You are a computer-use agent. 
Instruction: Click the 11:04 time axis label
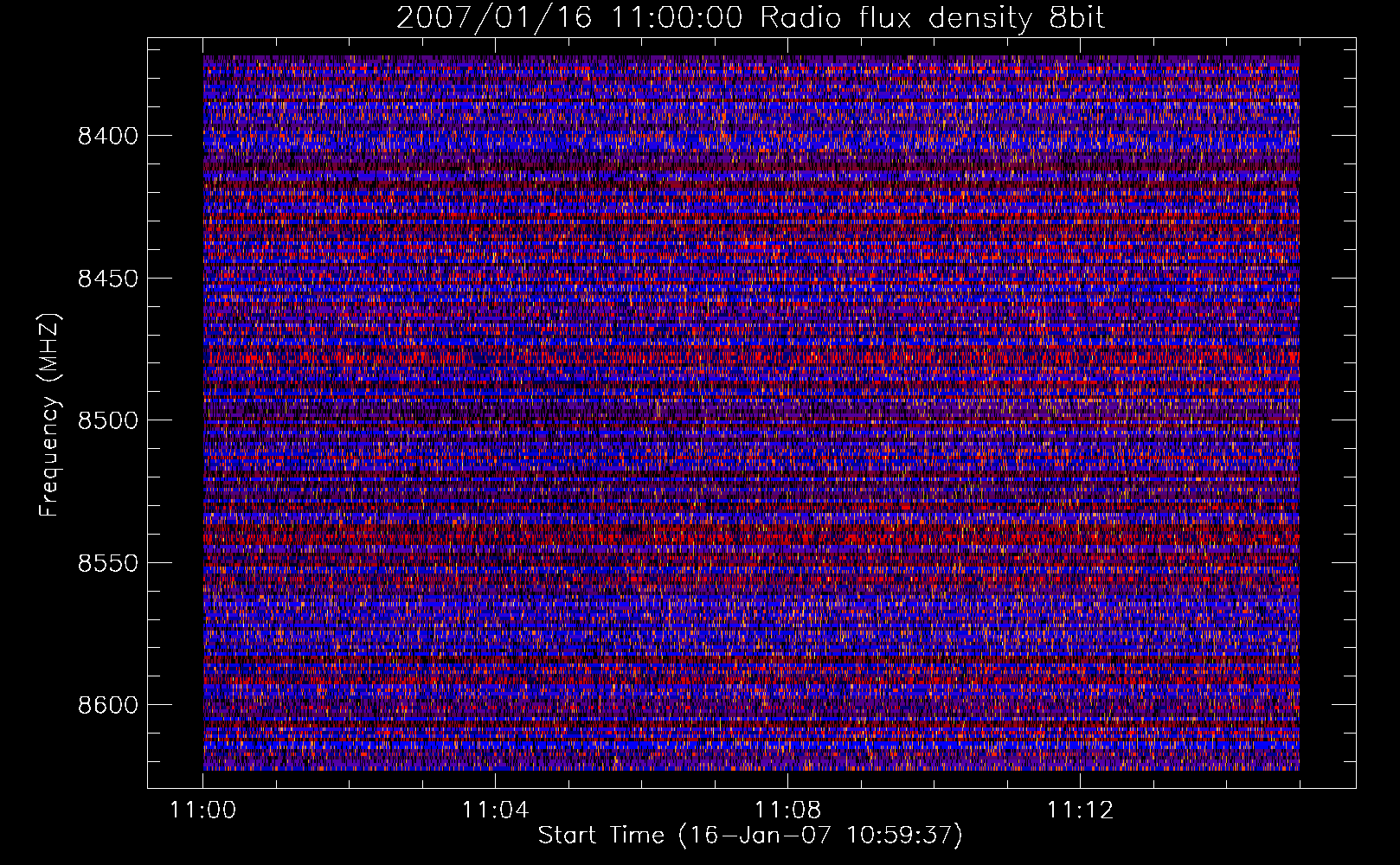[x=495, y=811]
